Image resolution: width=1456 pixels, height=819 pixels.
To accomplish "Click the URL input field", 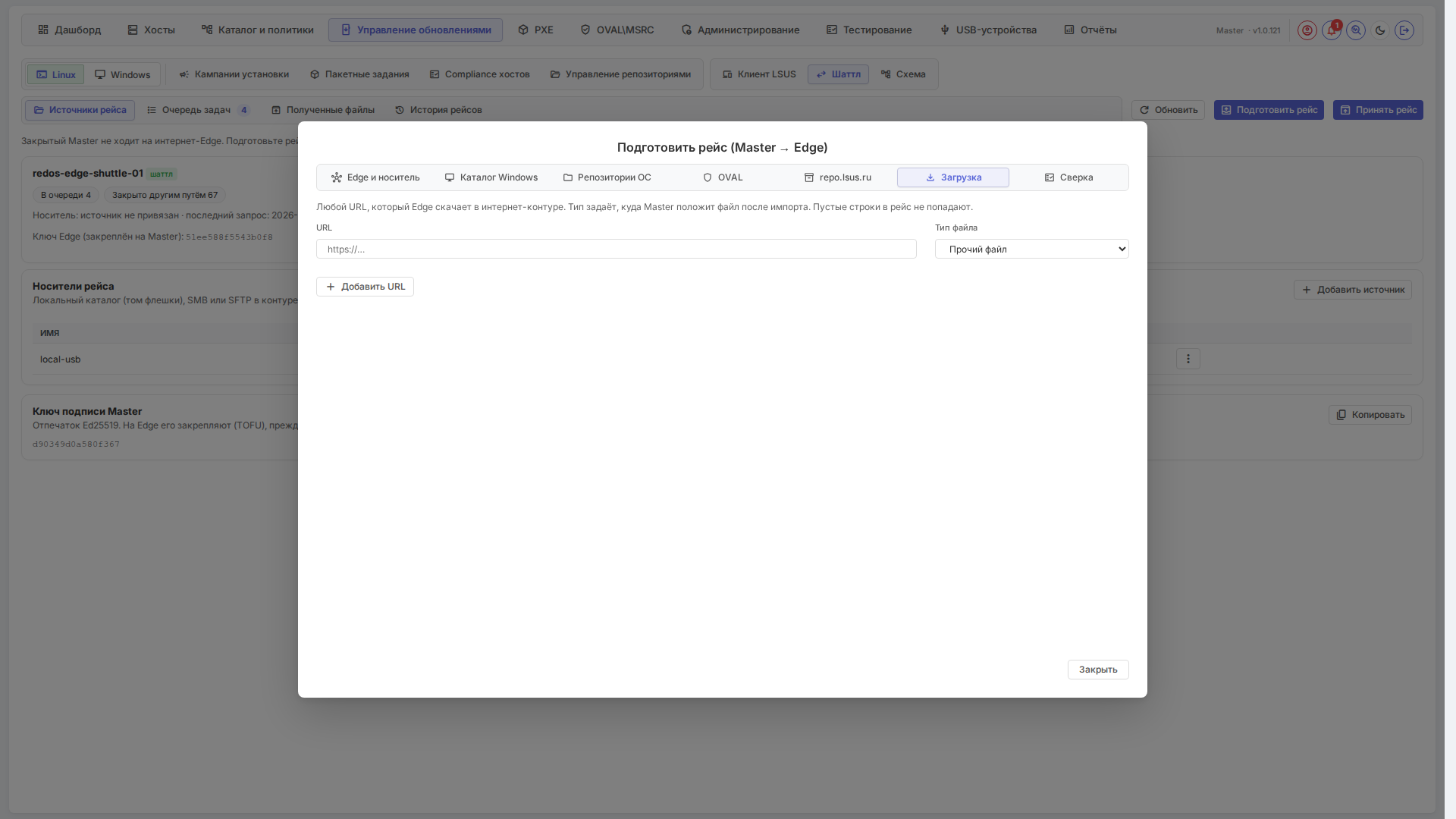I will pyautogui.click(x=616, y=249).
